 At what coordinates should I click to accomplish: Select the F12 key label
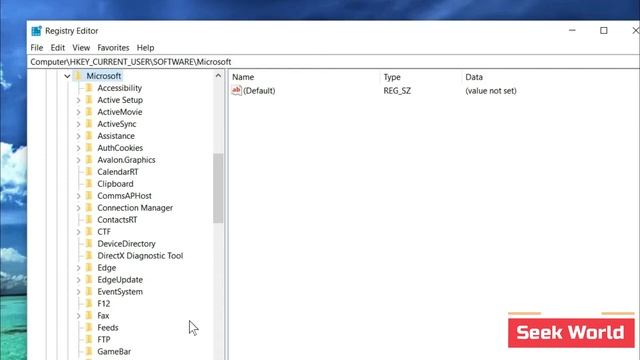coord(104,304)
